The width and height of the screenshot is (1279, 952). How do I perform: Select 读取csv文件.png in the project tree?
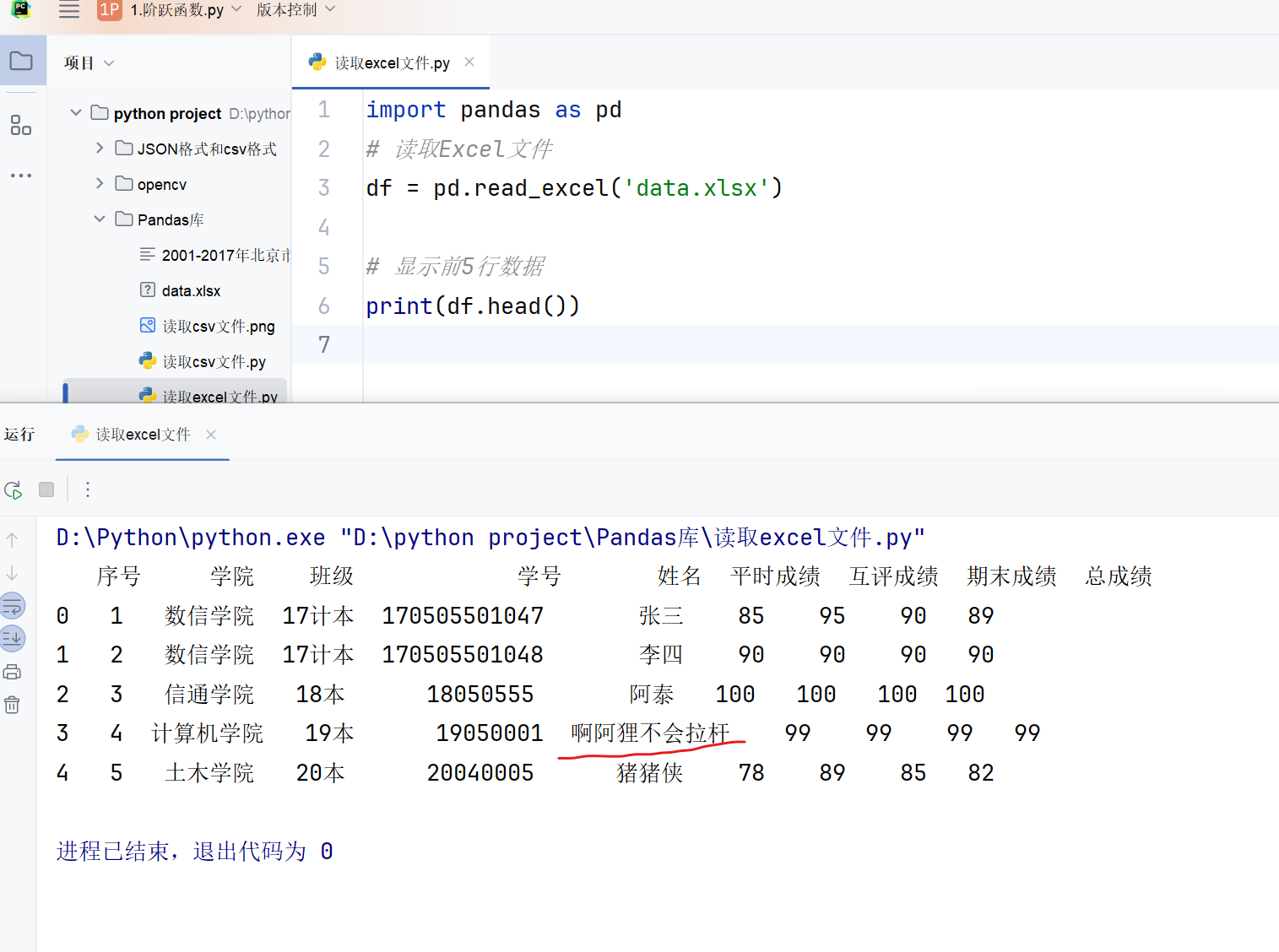pos(218,326)
